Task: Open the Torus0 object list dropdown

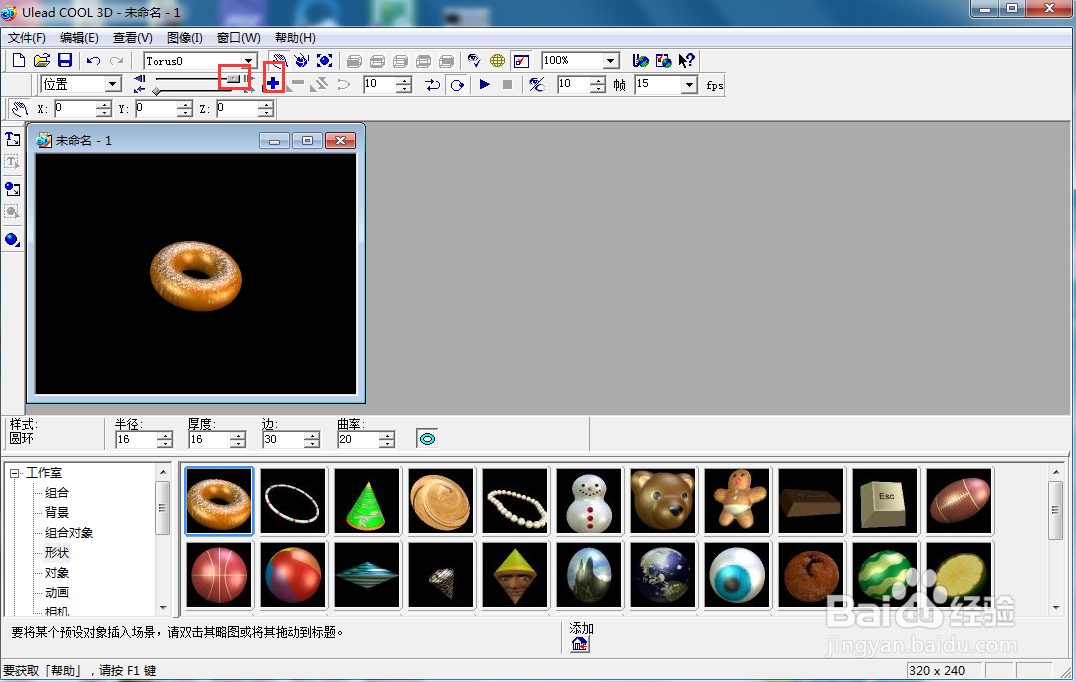Action: (248, 61)
